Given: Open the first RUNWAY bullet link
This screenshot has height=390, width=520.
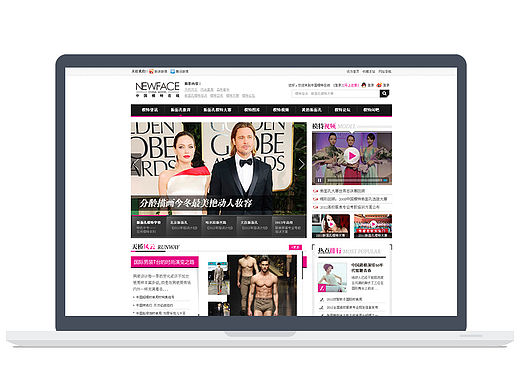Looking at the screenshot, I should 155,297.
